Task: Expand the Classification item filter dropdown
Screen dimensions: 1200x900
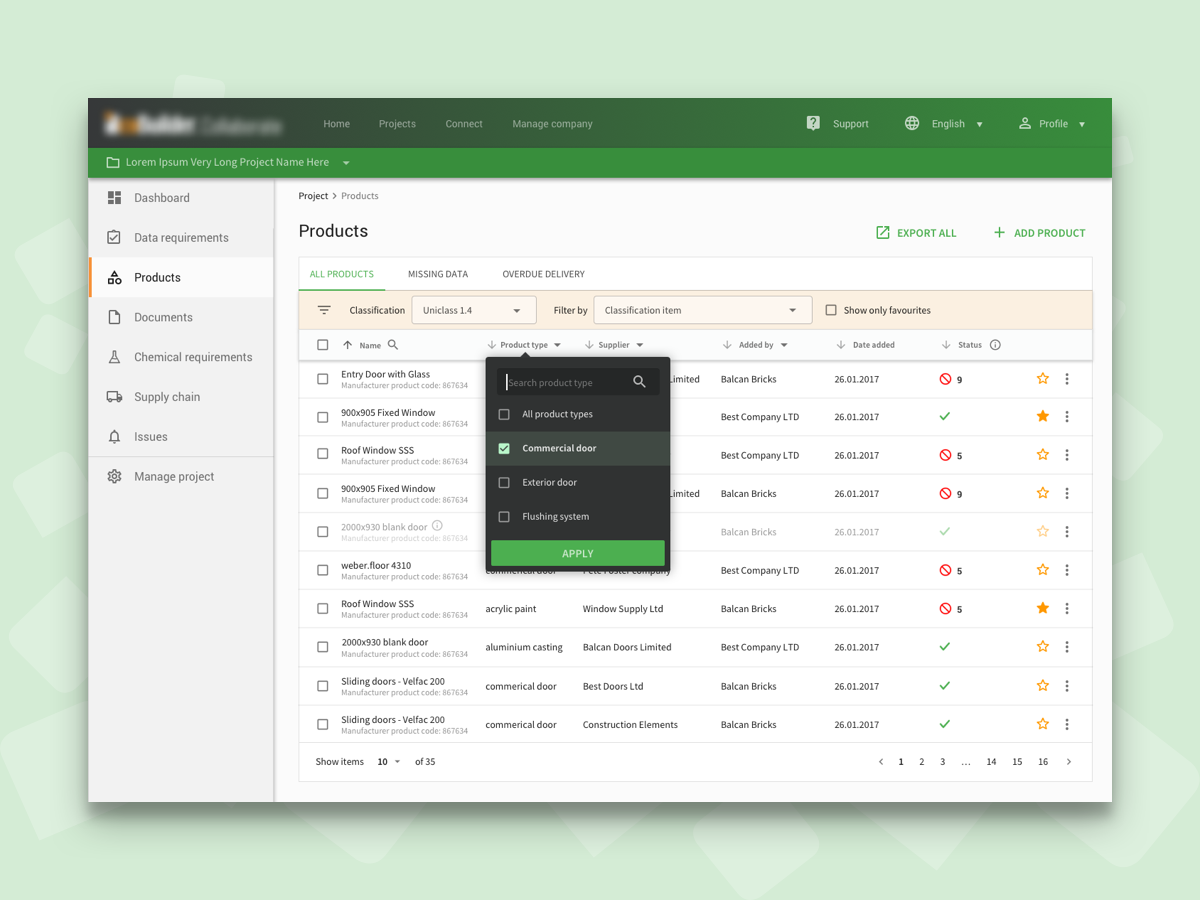Action: click(x=702, y=309)
